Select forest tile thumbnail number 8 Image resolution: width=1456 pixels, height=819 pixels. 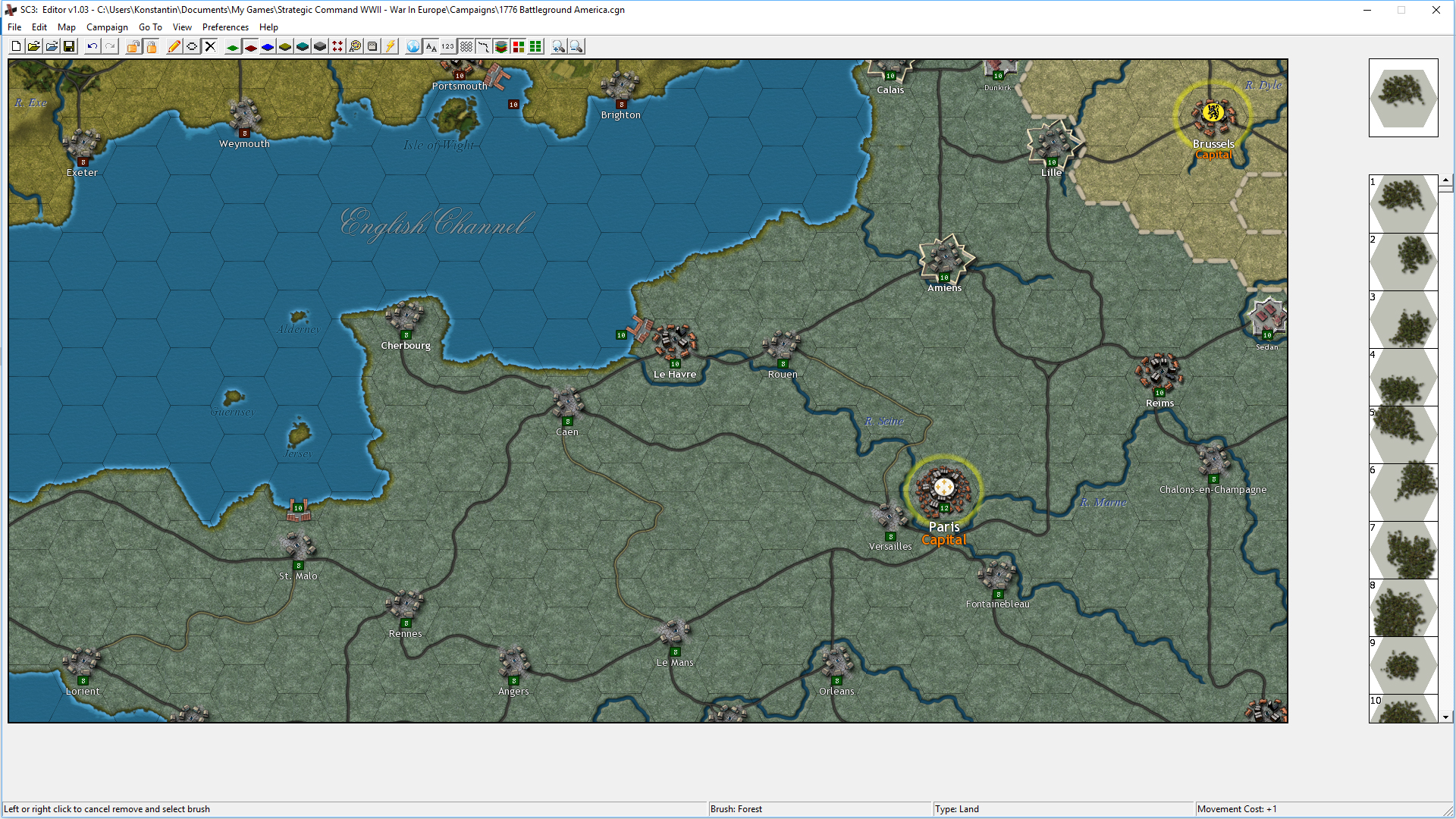point(1403,607)
